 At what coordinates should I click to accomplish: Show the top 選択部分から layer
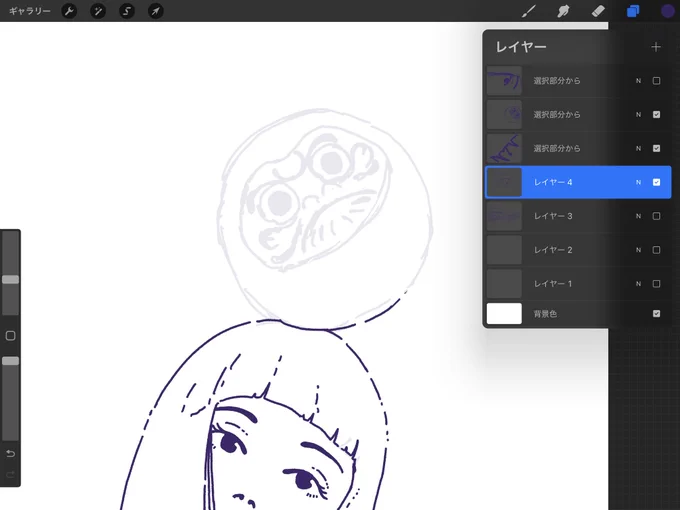point(656,81)
